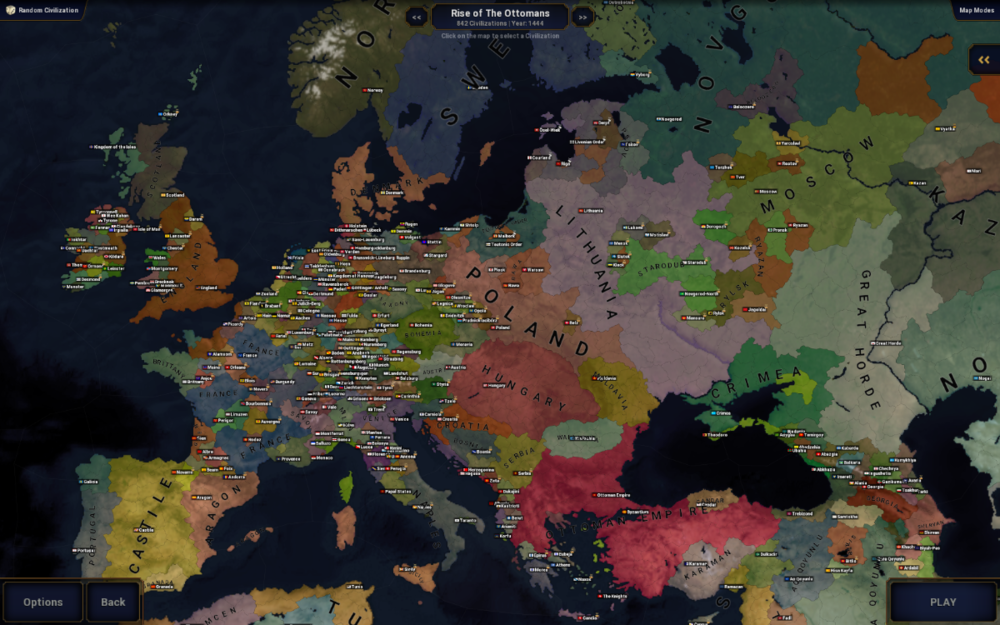Go to the previous scenario with left arrows

click(416, 17)
